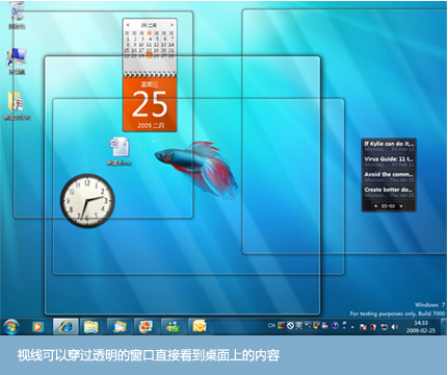Screen dimensions: 448x375
Task: Open the Recycle Bin desktop icon
Action: coord(16,15)
